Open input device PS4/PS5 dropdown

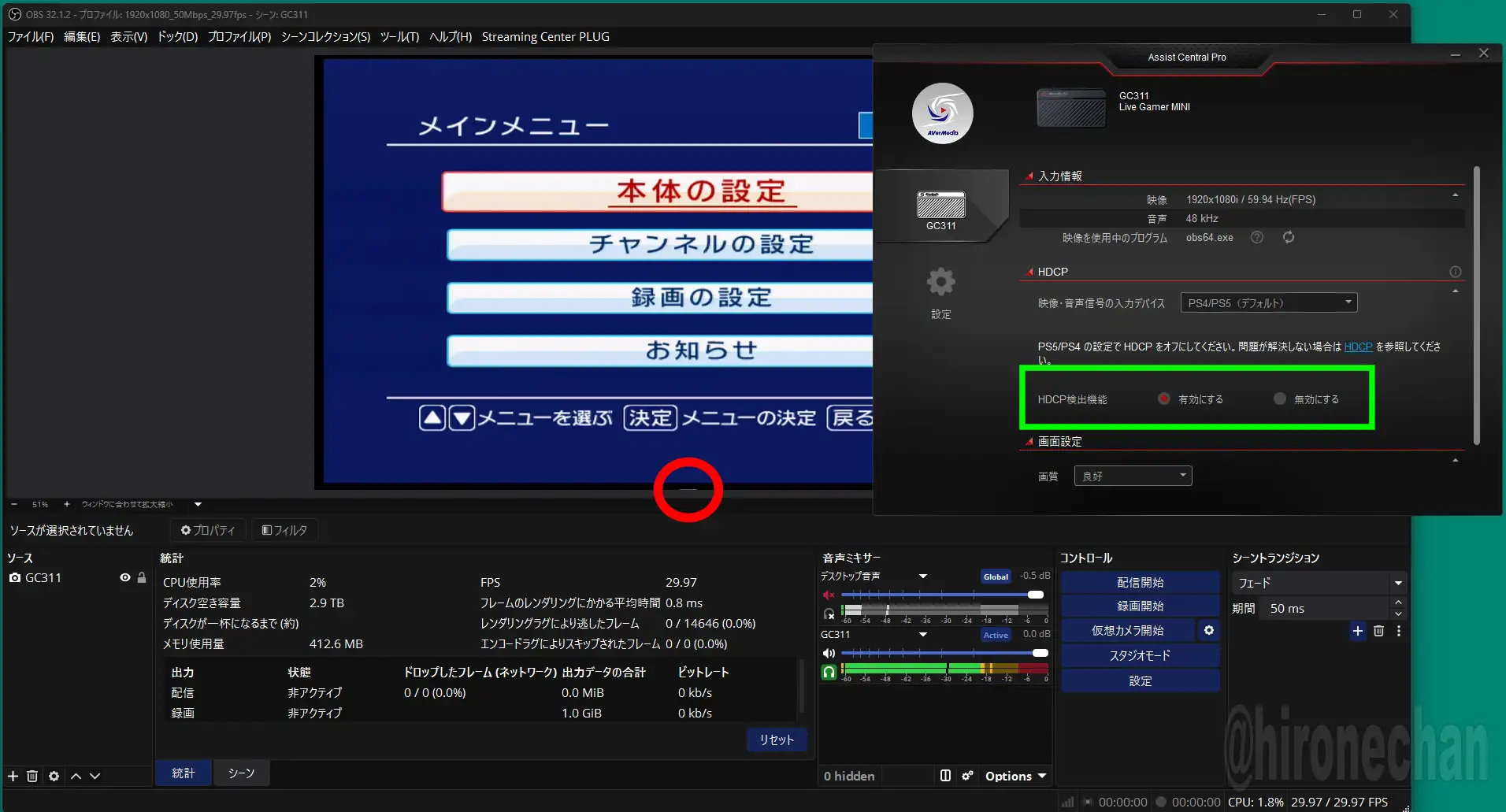click(1268, 302)
